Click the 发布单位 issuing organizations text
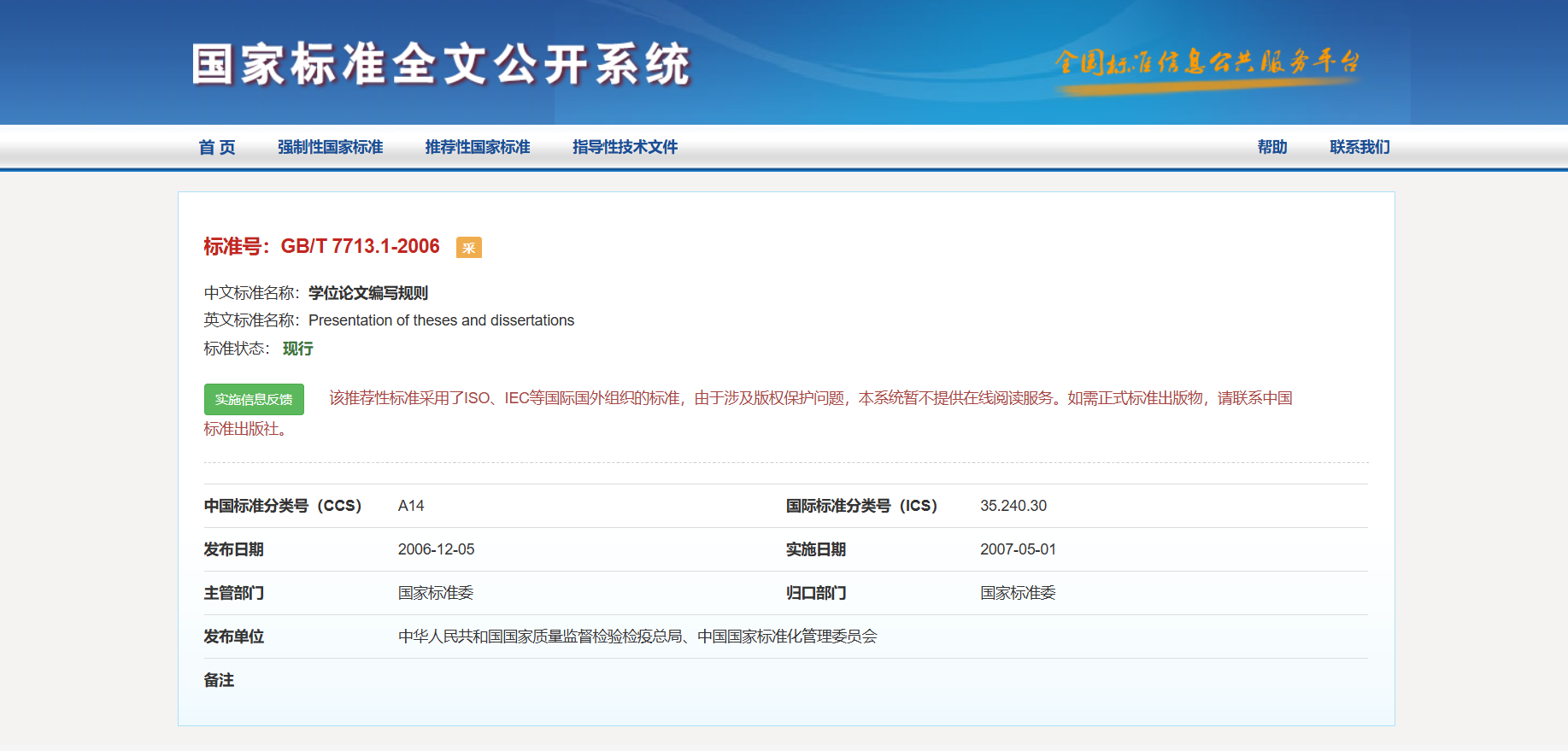 [637, 637]
